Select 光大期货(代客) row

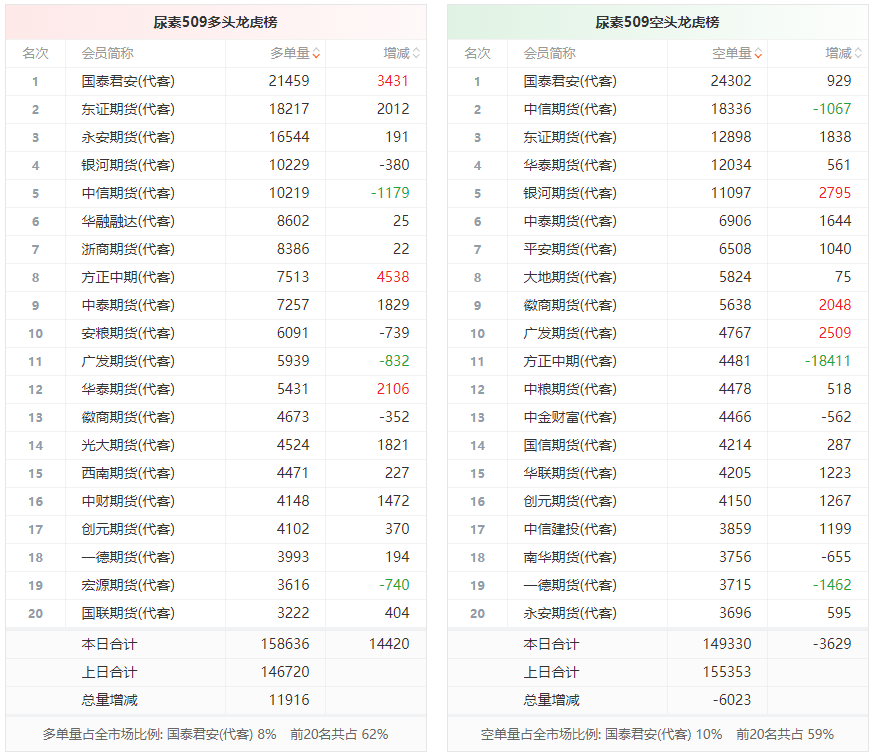216,445
